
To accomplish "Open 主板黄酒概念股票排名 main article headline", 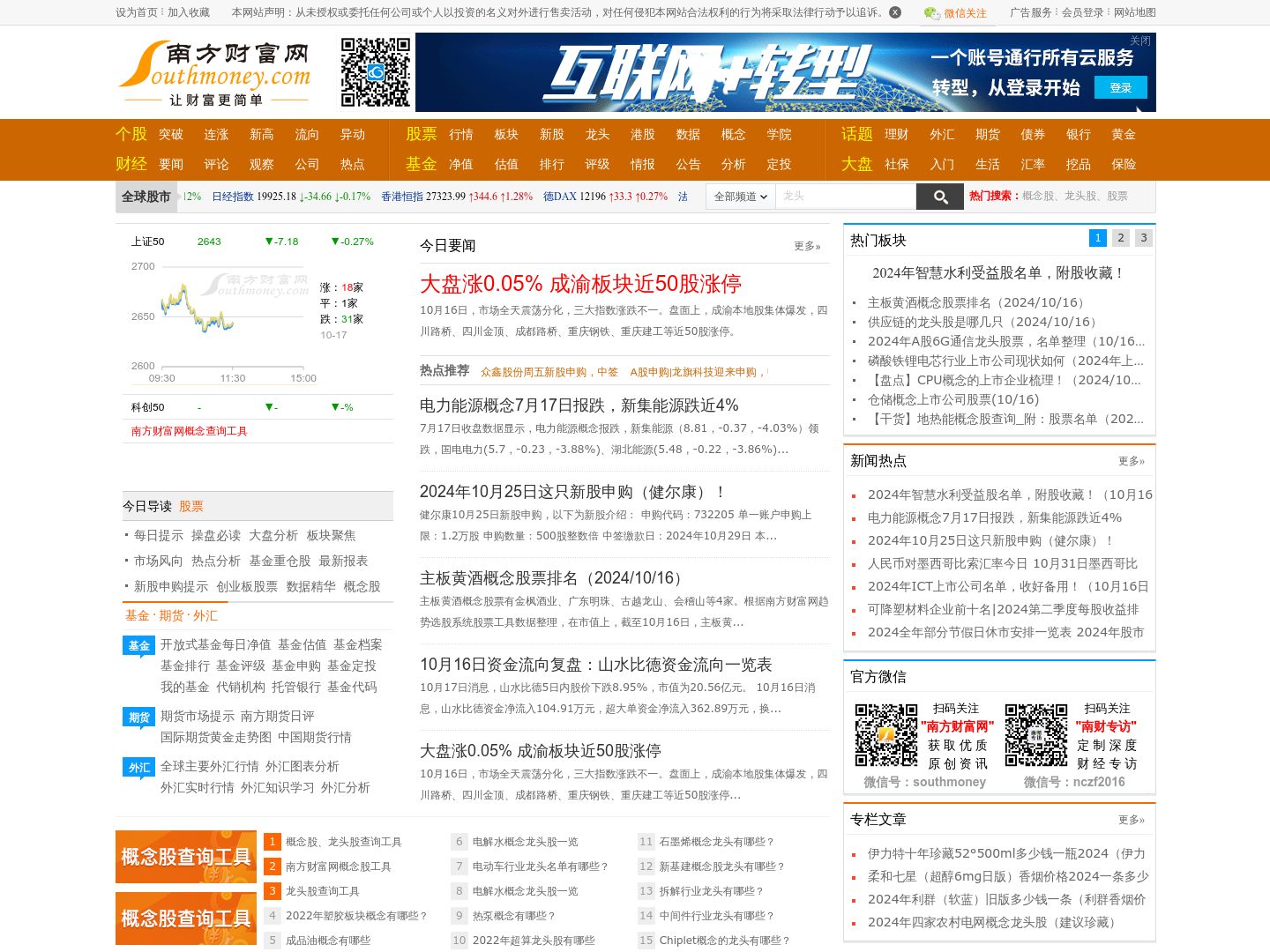I will point(554,578).
